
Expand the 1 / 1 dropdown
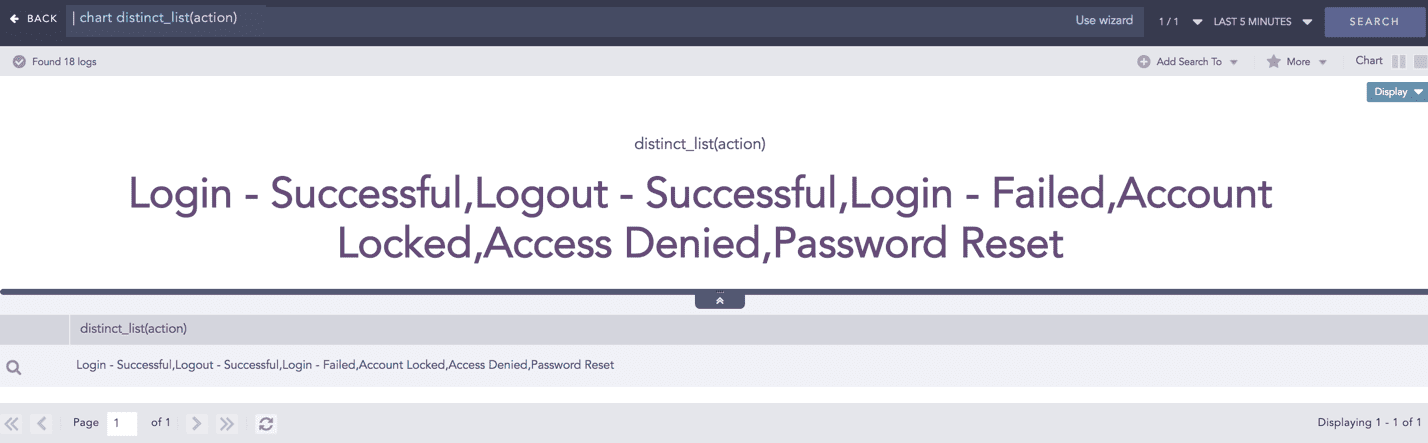(1197, 22)
